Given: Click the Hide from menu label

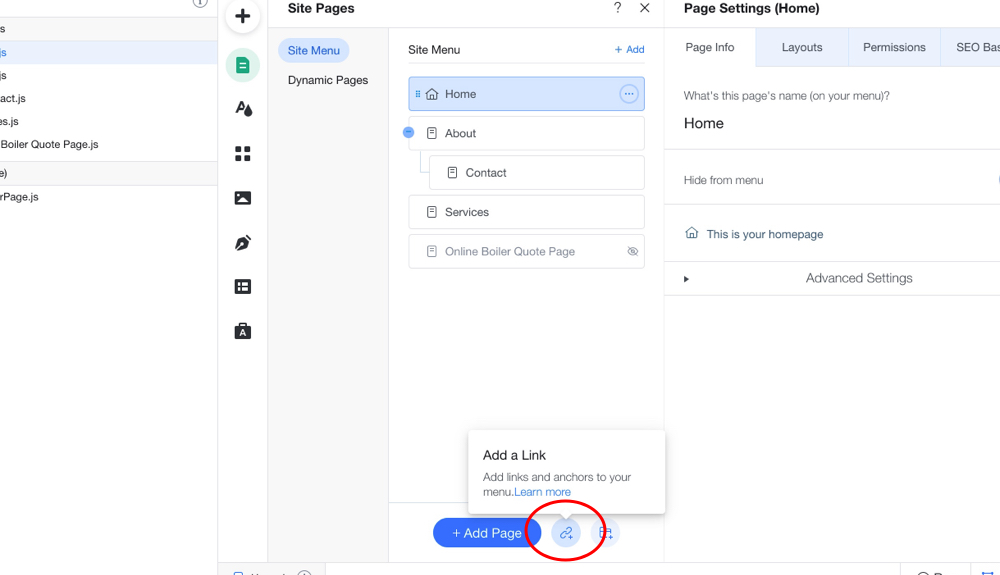Looking at the screenshot, I should [x=723, y=180].
